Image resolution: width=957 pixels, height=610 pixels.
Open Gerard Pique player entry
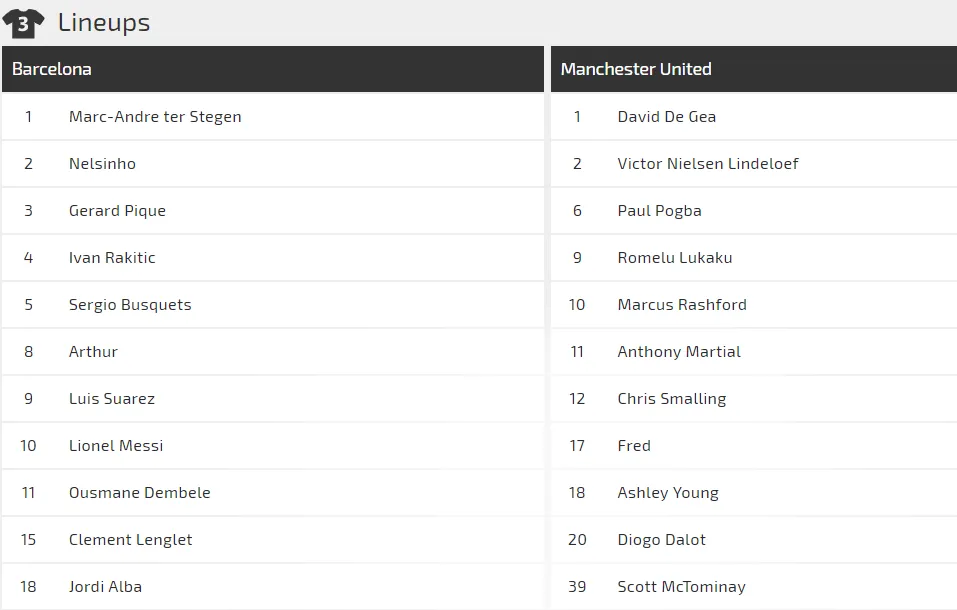coord(117,211)
